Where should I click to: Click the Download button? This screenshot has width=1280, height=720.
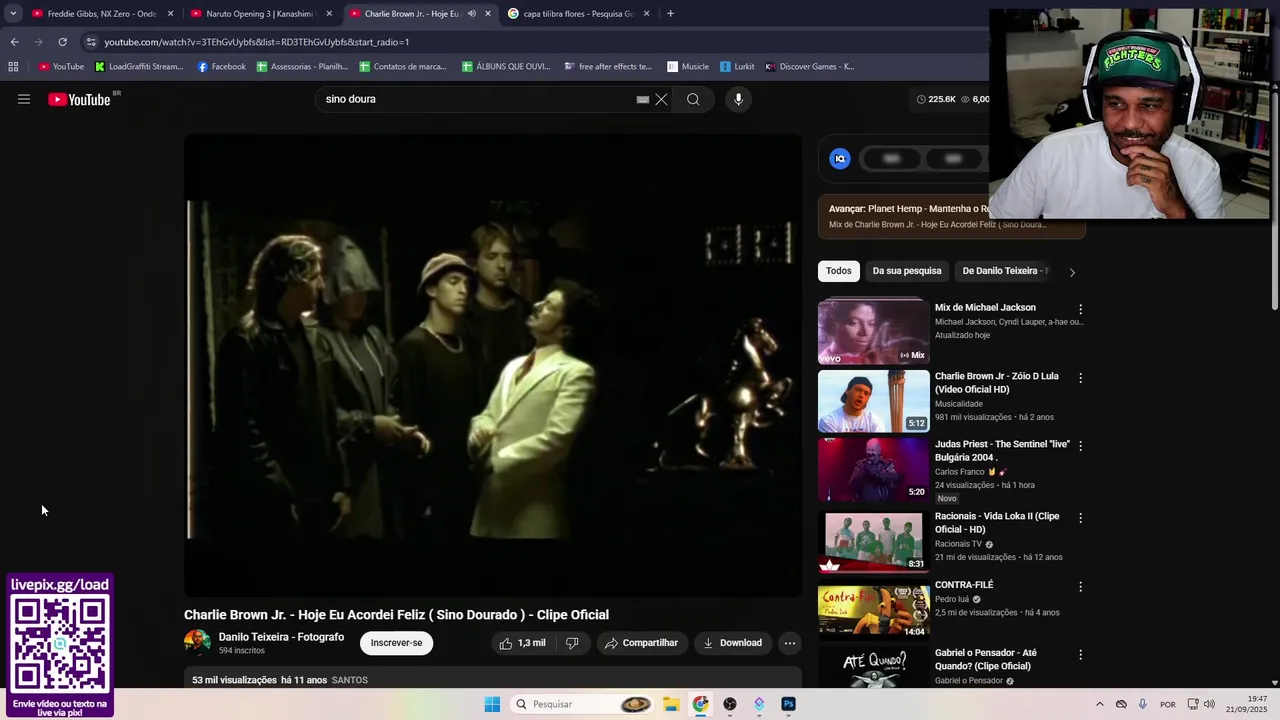(x=732, y=643)
